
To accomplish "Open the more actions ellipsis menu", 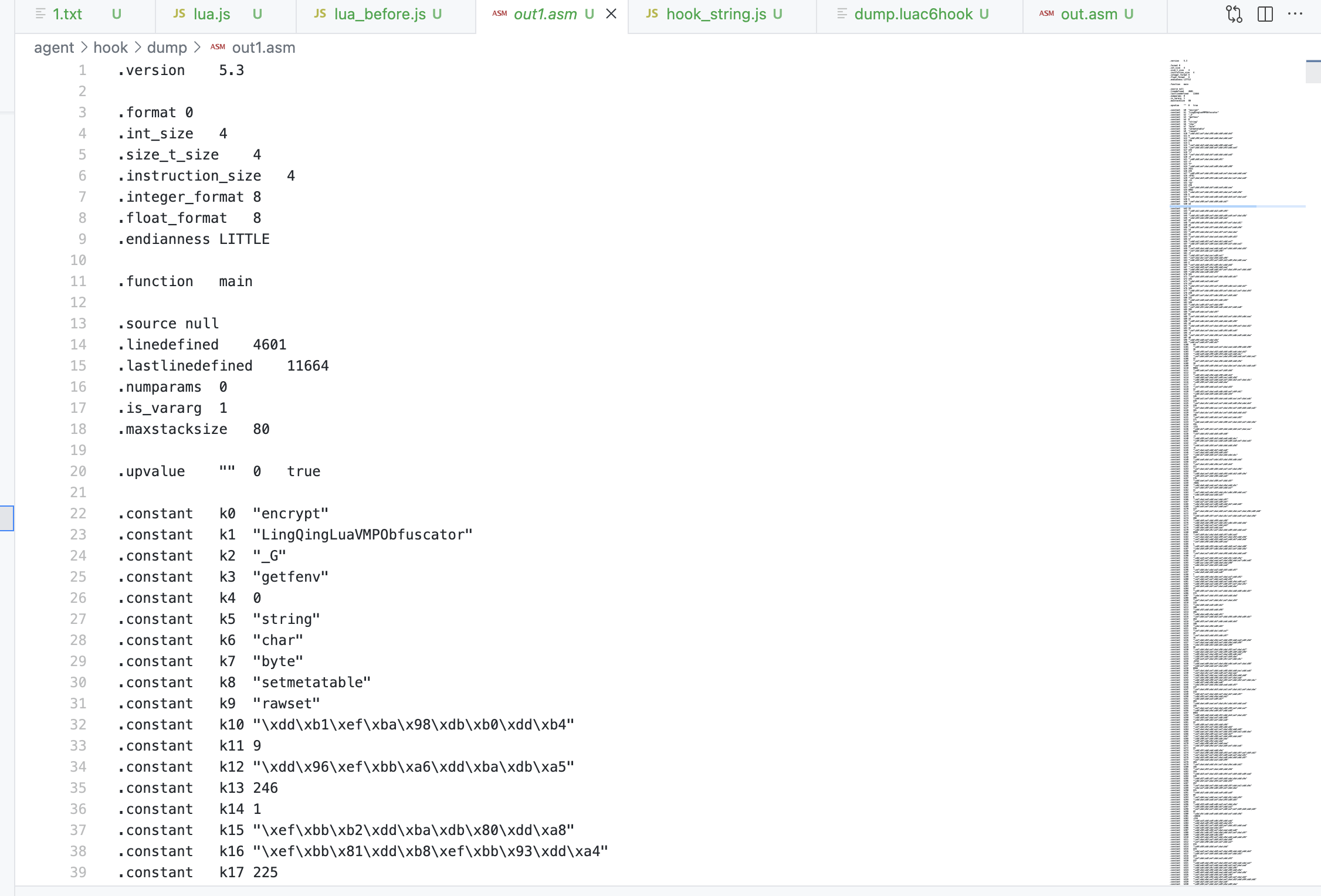I will [x=1295, y=14].
